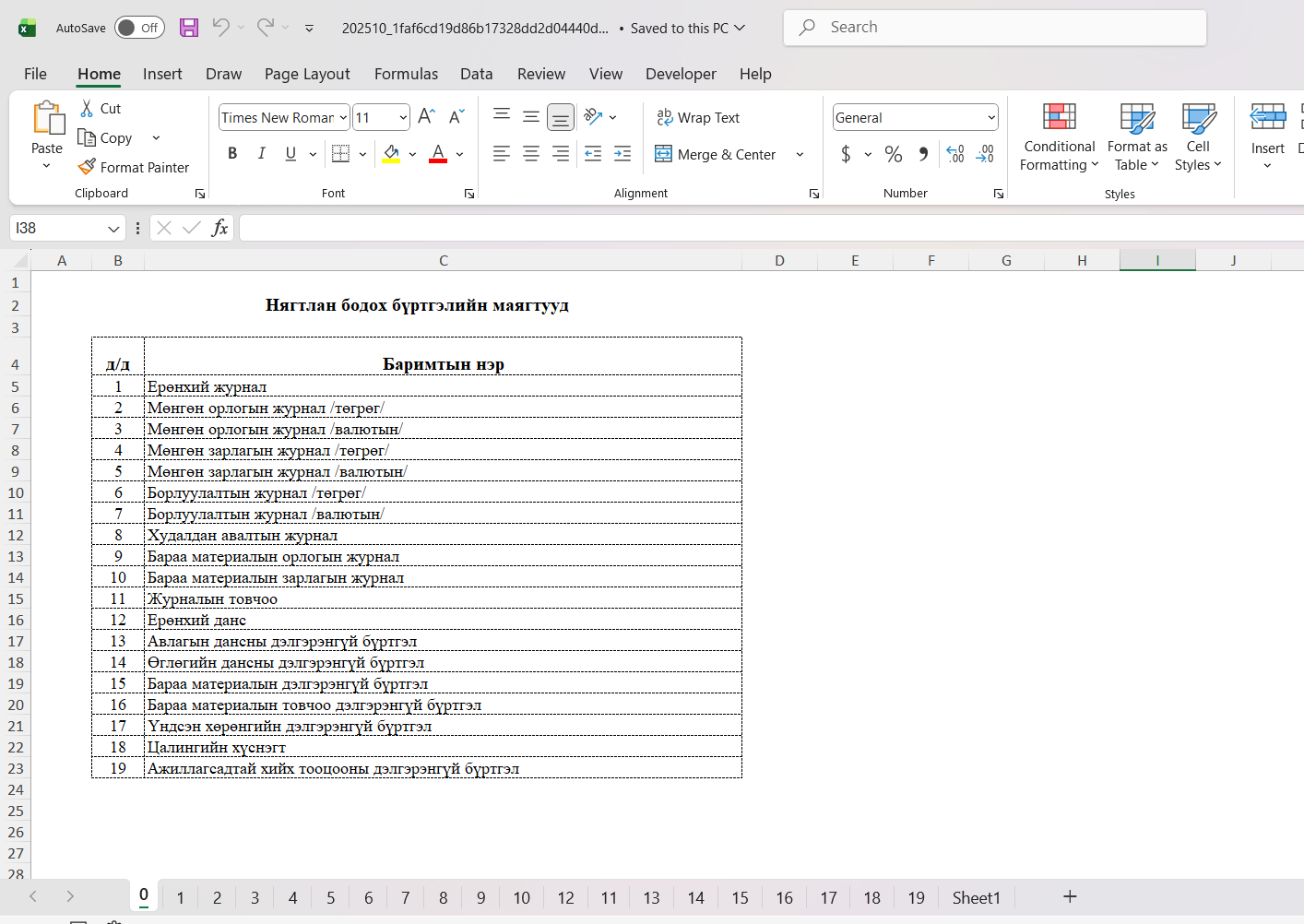Image resolution: width=1304 pixels, height=924 pixels.
Task: Toggle the AutoSave switch
Action: pos(139,28)
